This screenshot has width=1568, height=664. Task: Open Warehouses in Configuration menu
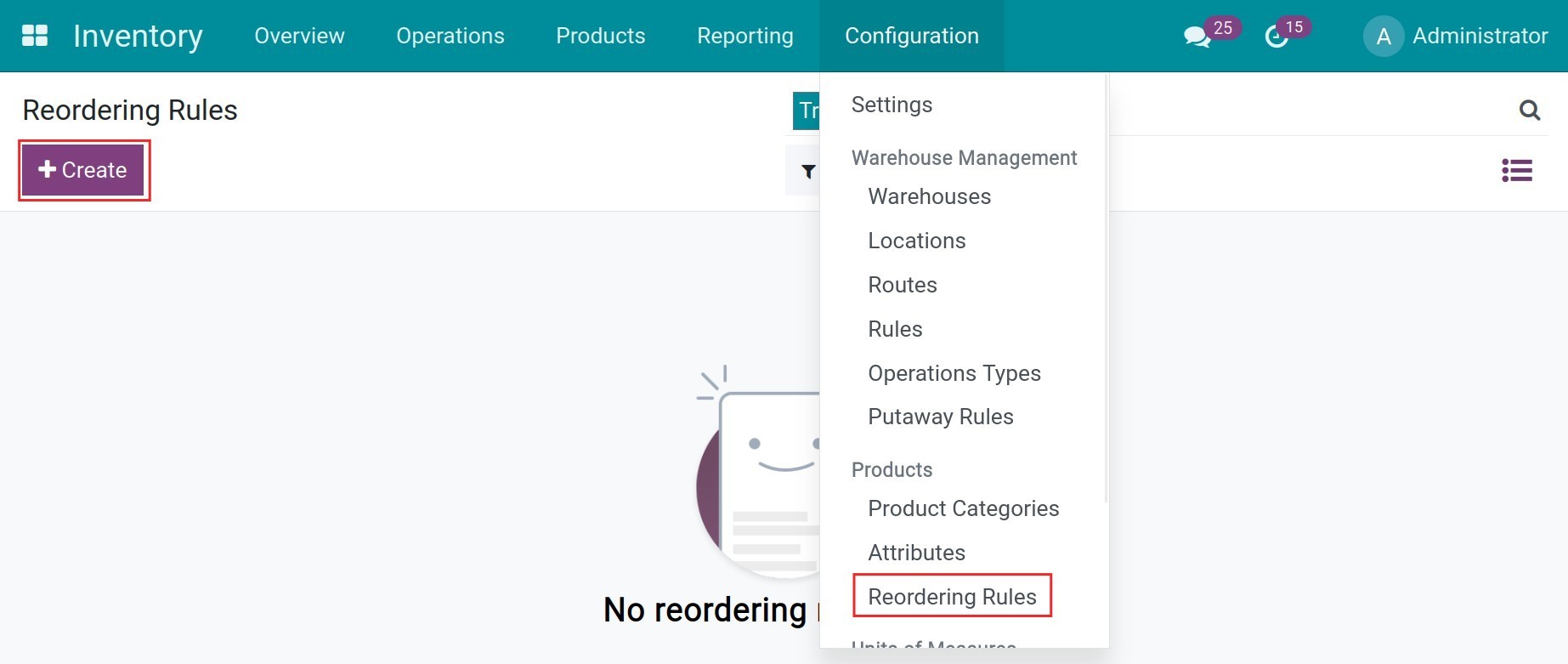pyautogui.click(x=930, y=196)
